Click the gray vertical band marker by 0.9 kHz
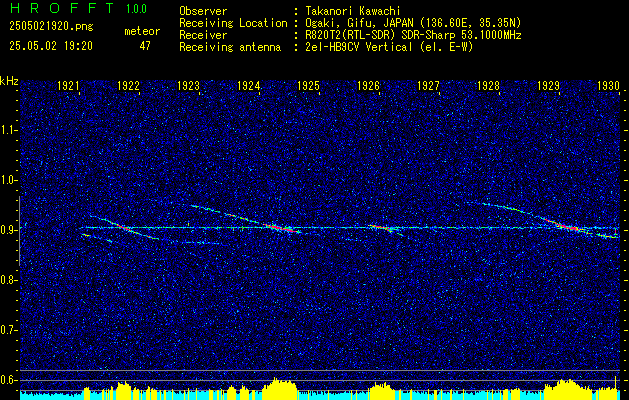Viewport: 629px width, 400px height. pyautogui.click(x=19, y=231)
